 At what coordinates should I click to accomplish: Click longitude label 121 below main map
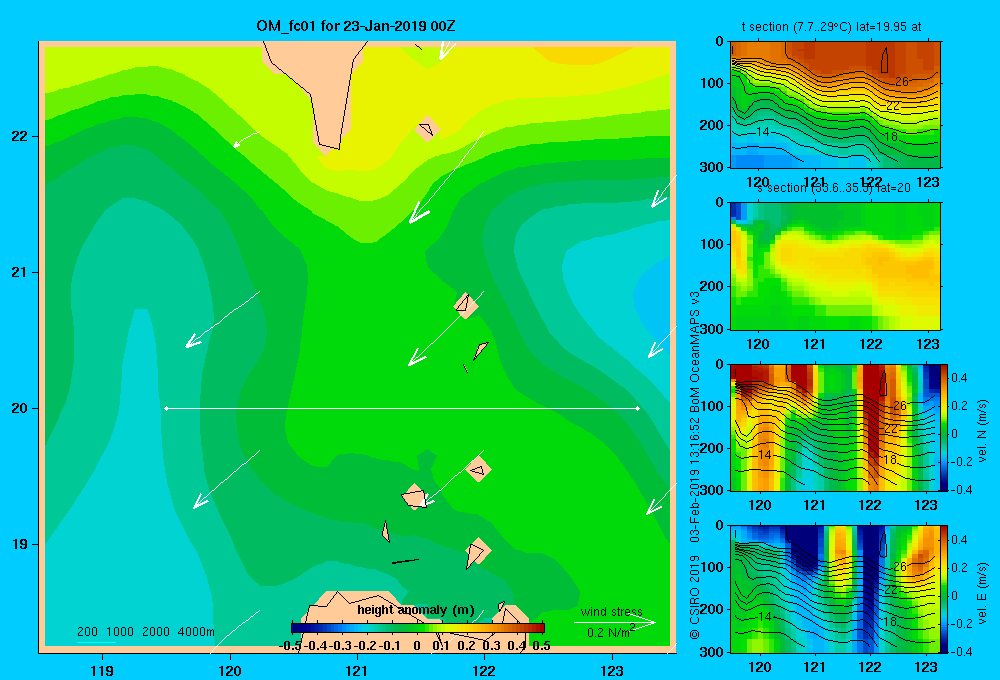tap(357, 670)
